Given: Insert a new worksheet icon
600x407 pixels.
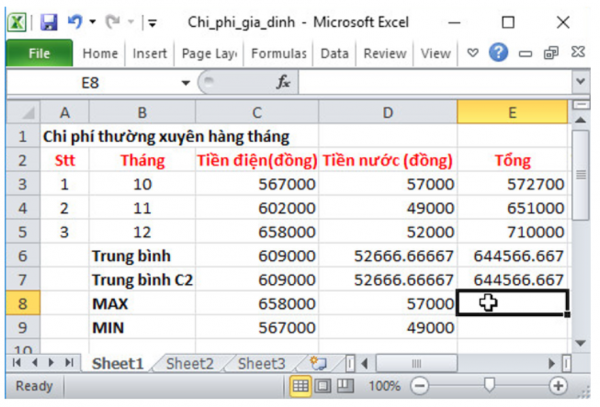Looking at the screenshot, I should point(318,363).
